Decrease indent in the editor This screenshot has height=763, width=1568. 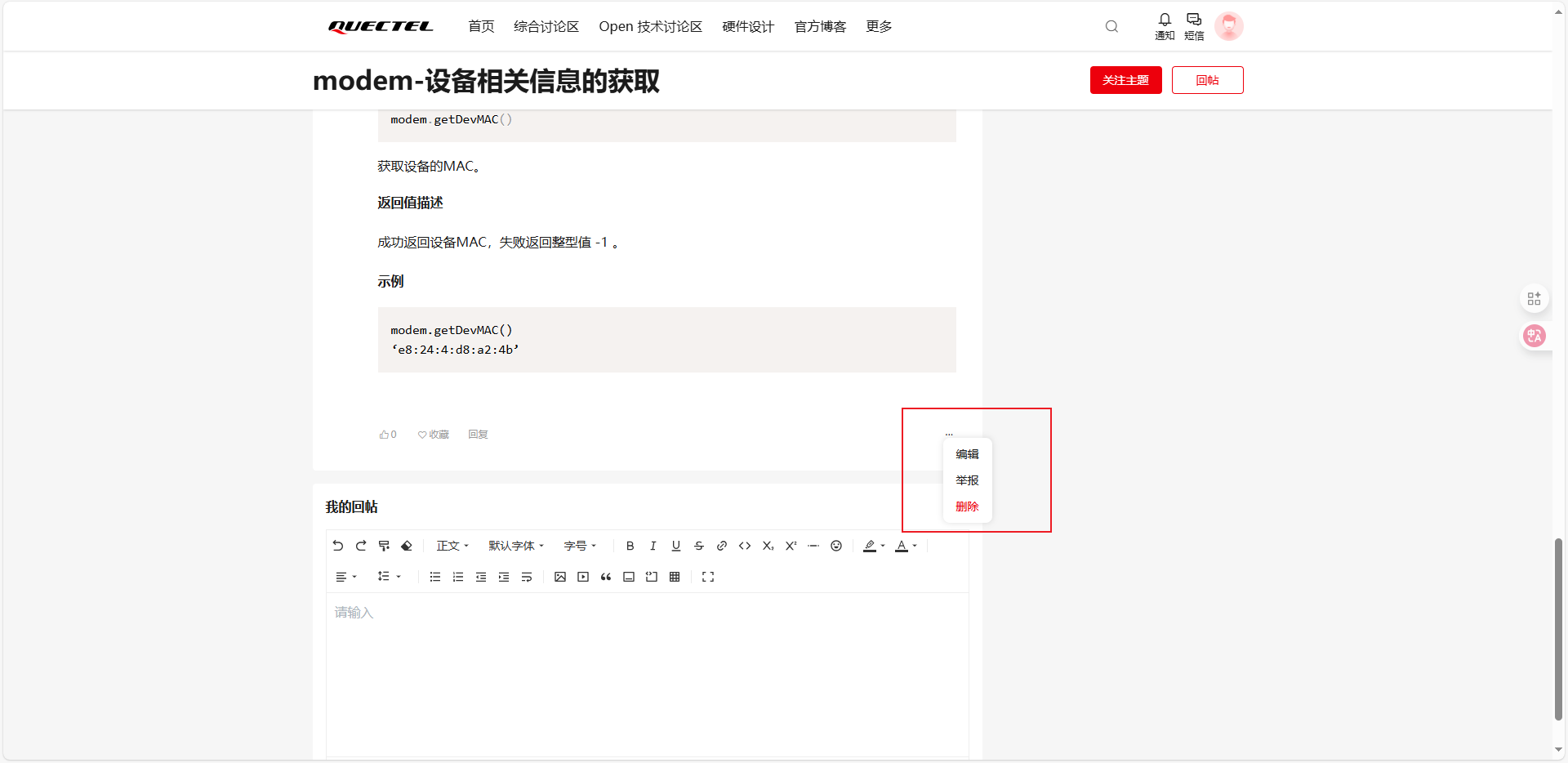(481, 577)
